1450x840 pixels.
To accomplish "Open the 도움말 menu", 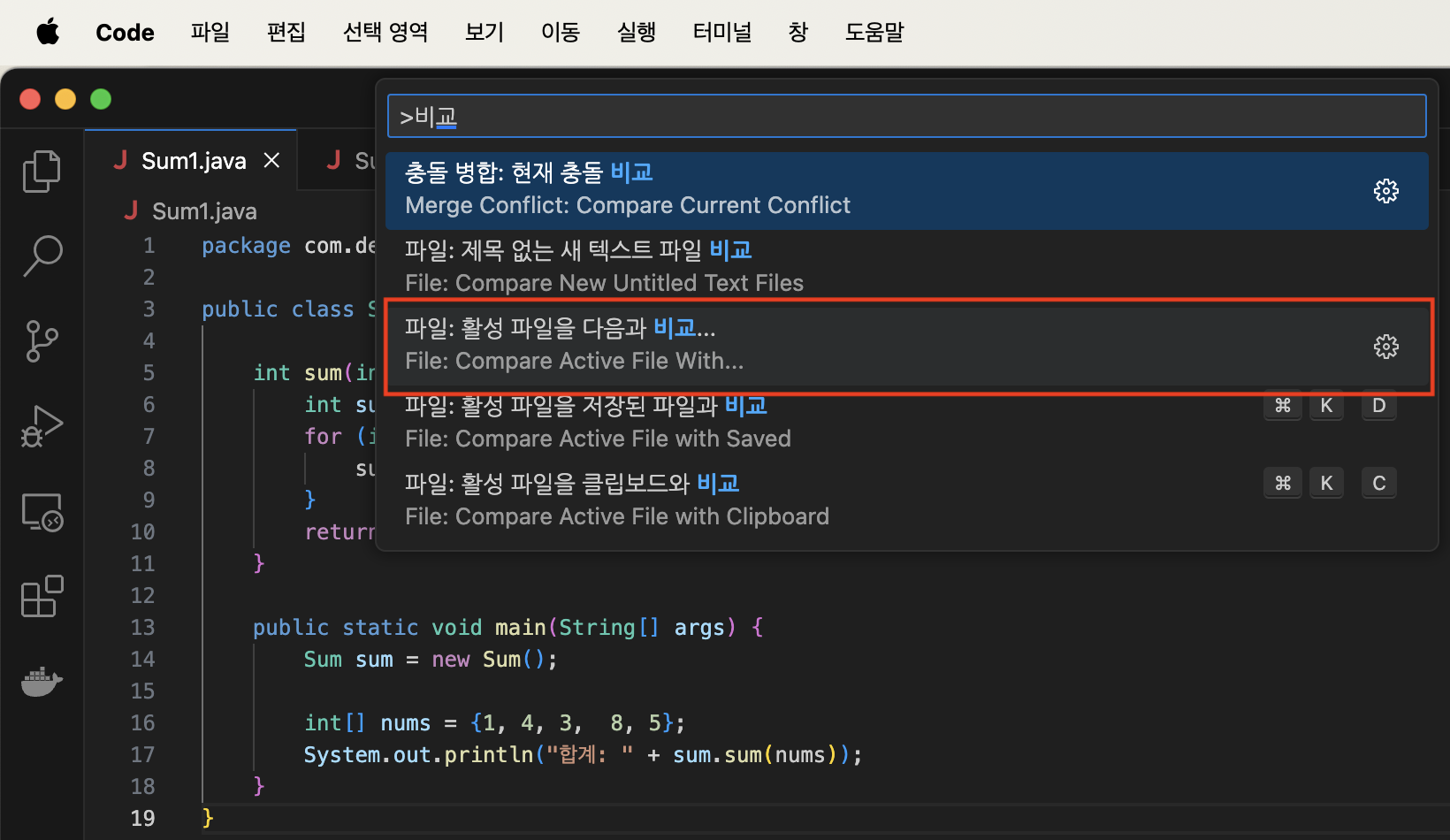I will click(x=874, y=33).
